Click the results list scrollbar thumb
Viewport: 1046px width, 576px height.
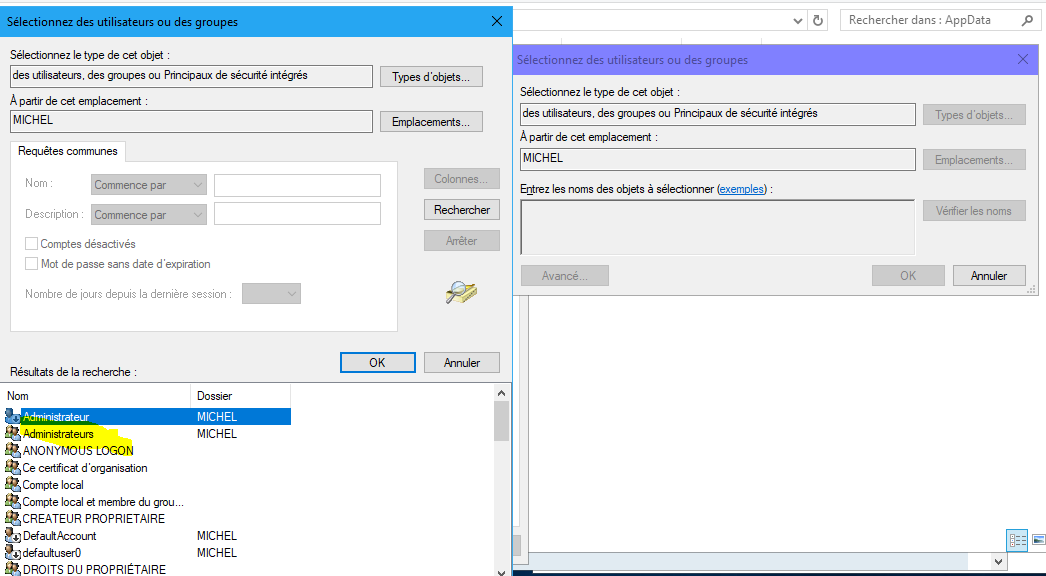click(x=502, y=420)
